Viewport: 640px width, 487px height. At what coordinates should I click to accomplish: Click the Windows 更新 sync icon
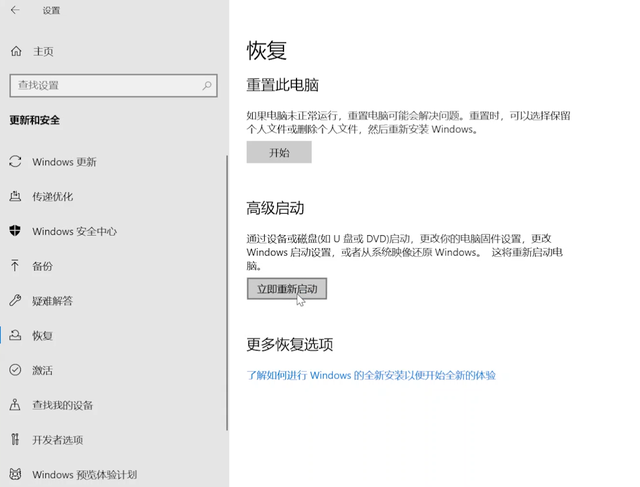coord(15,162)
